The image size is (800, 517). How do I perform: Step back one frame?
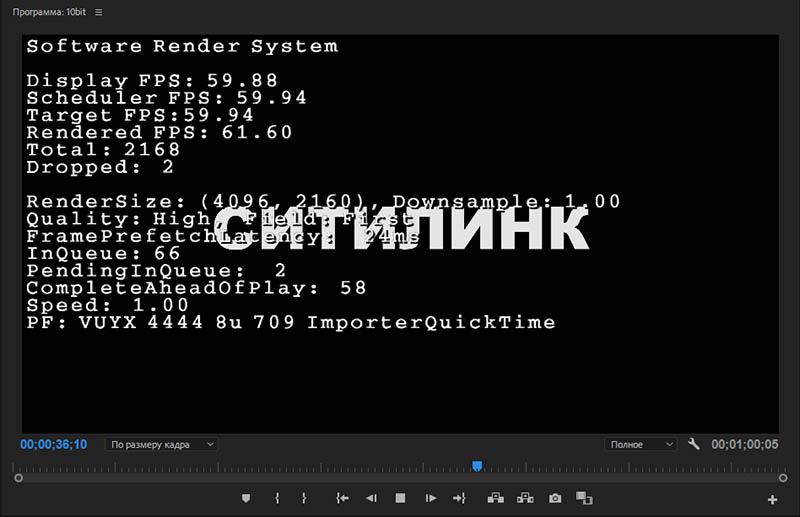(371, 498)
